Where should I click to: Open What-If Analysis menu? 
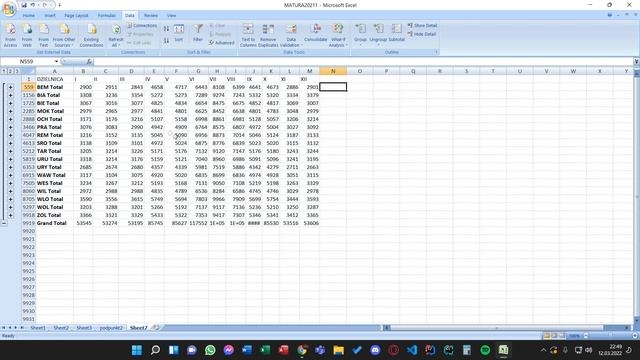pyautogui.click(x=338, y=35)
